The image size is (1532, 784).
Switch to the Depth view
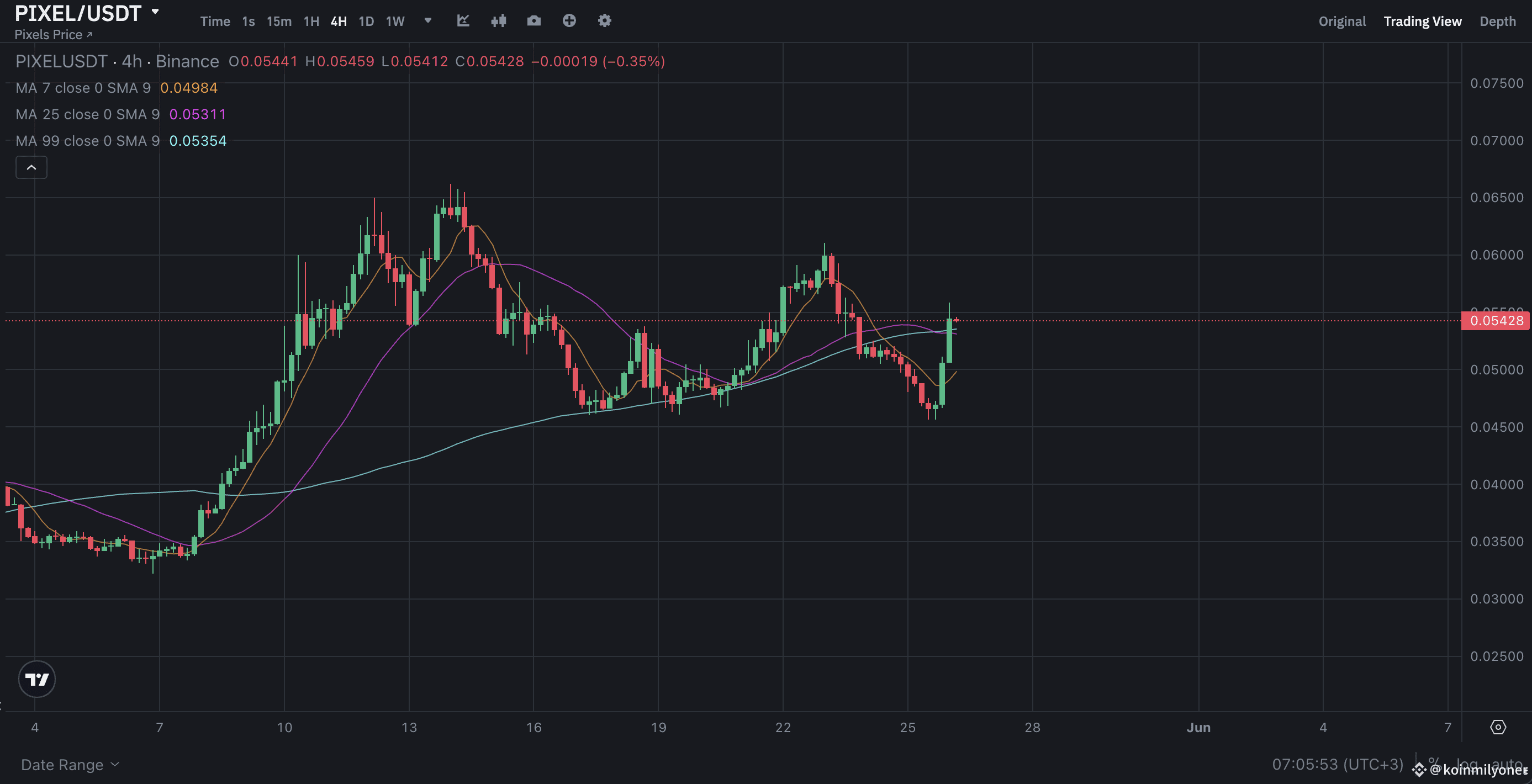point(1498,21)
